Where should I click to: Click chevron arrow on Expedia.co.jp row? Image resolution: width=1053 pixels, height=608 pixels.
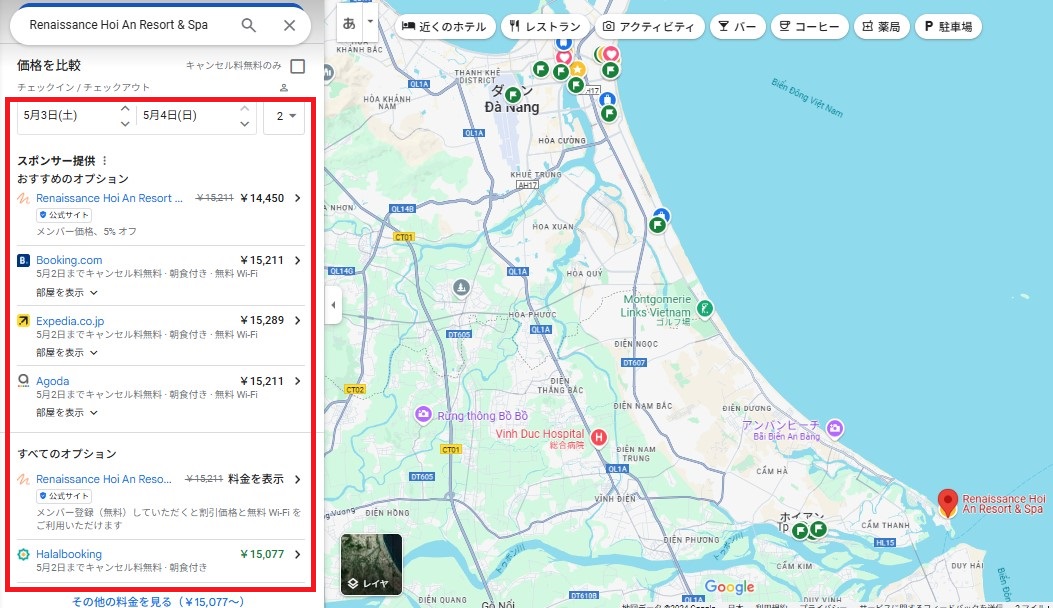(x=297, y=320)
